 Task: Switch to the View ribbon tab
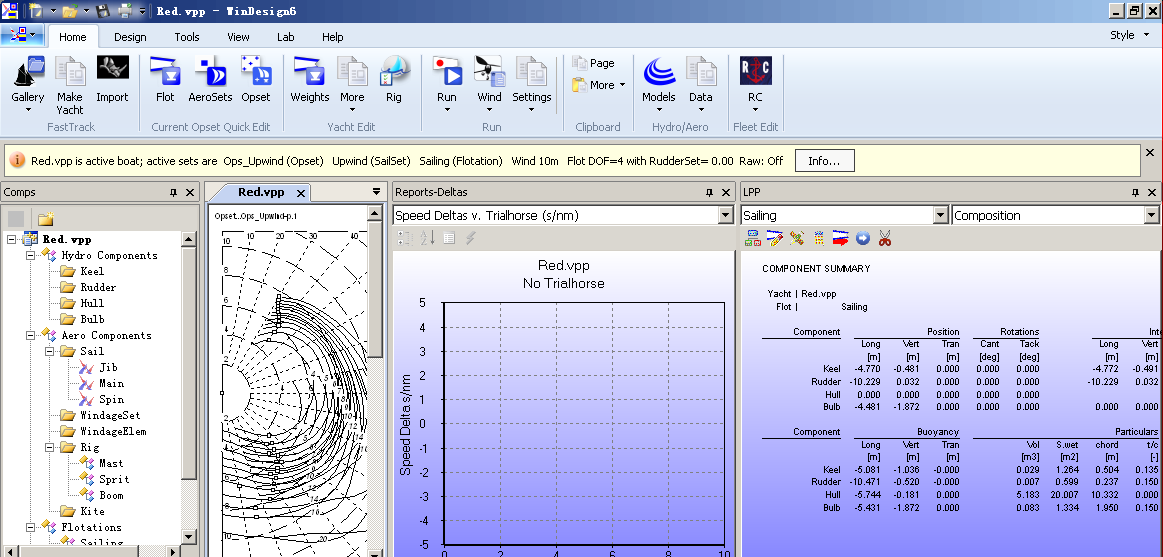click(238, 37)
